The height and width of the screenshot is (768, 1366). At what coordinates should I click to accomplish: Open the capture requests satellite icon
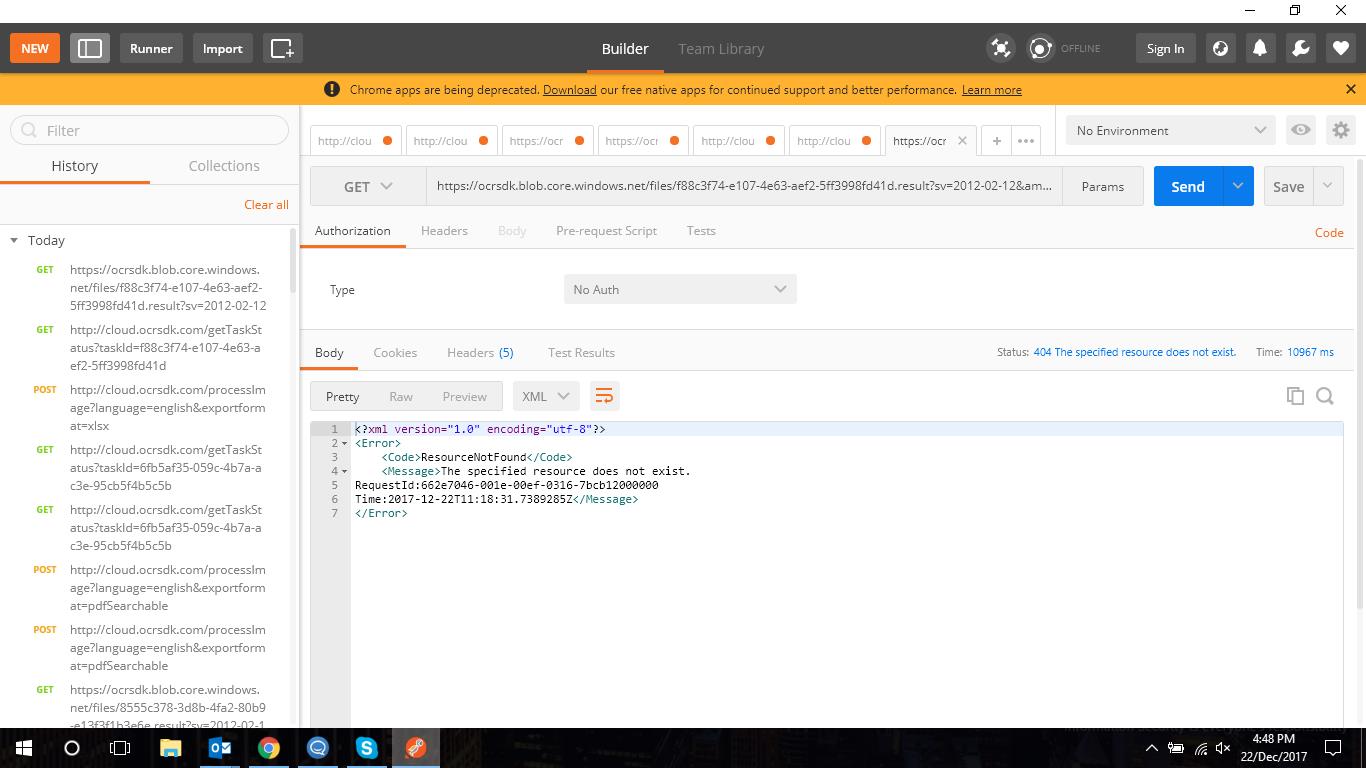click(1001, 47)
